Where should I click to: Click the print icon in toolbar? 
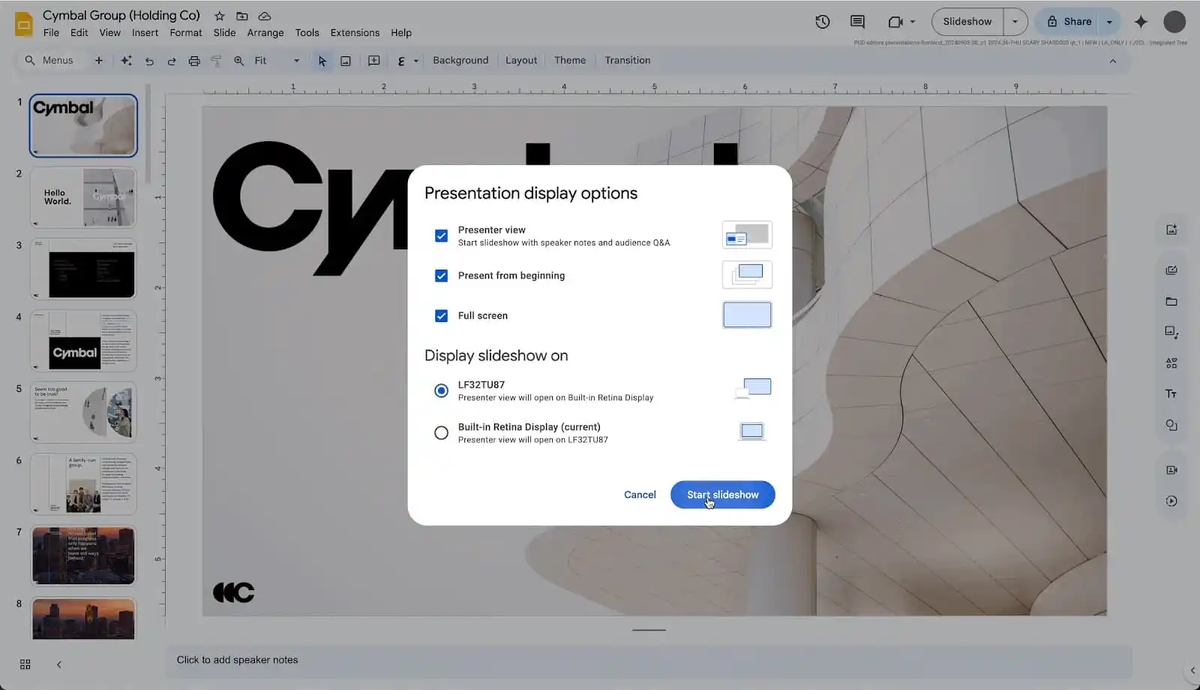click(194, 61)
